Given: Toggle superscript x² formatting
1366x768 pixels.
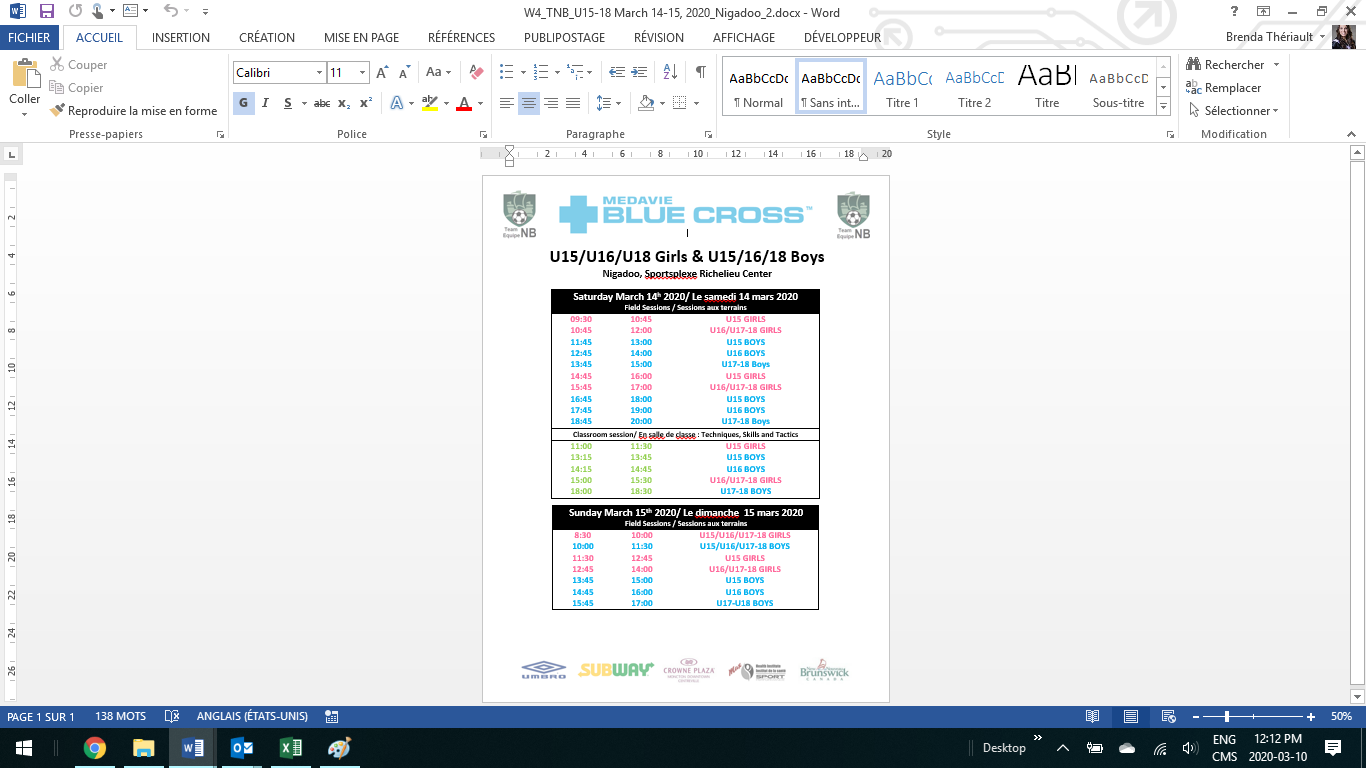Looking at the screenshot, I should 366,103.
